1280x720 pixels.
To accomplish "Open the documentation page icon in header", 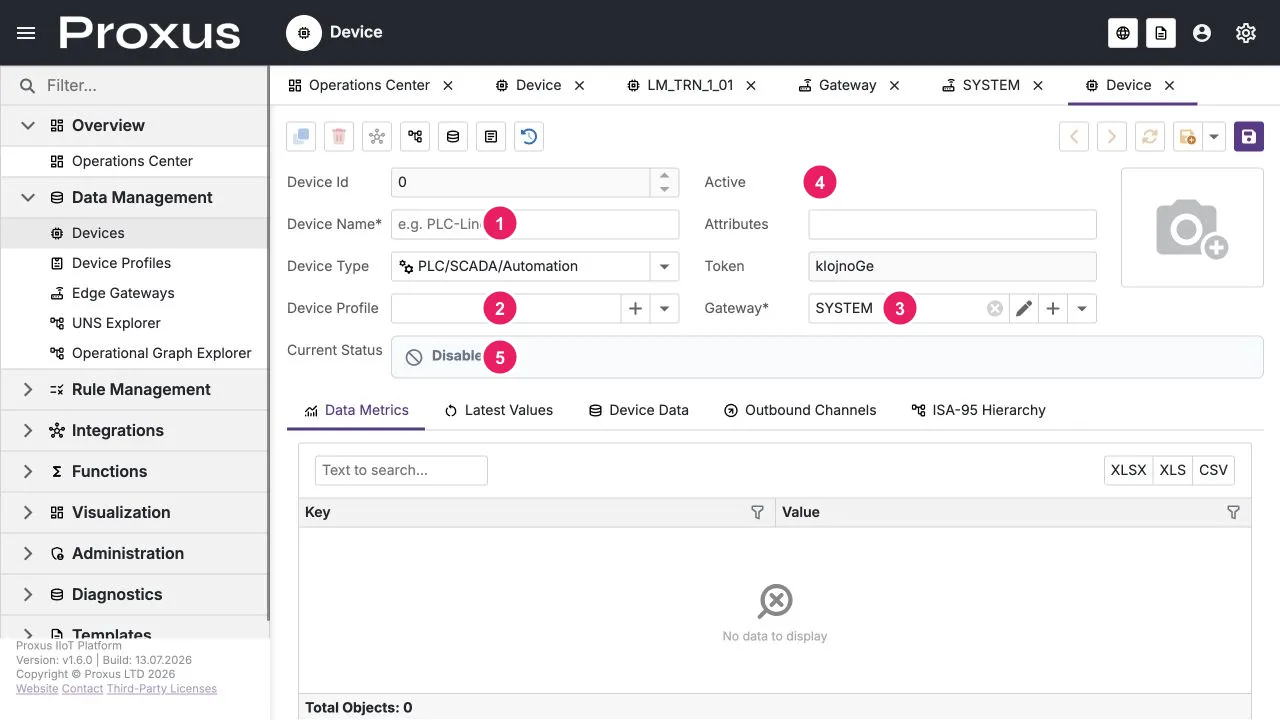I will (1160, 33).
